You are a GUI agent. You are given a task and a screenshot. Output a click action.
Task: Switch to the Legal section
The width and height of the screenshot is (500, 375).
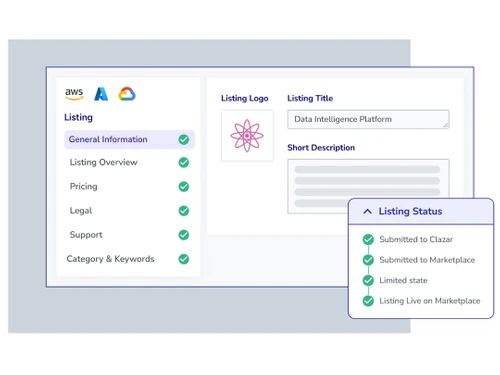pyautogui.click(x=129, y=211)
